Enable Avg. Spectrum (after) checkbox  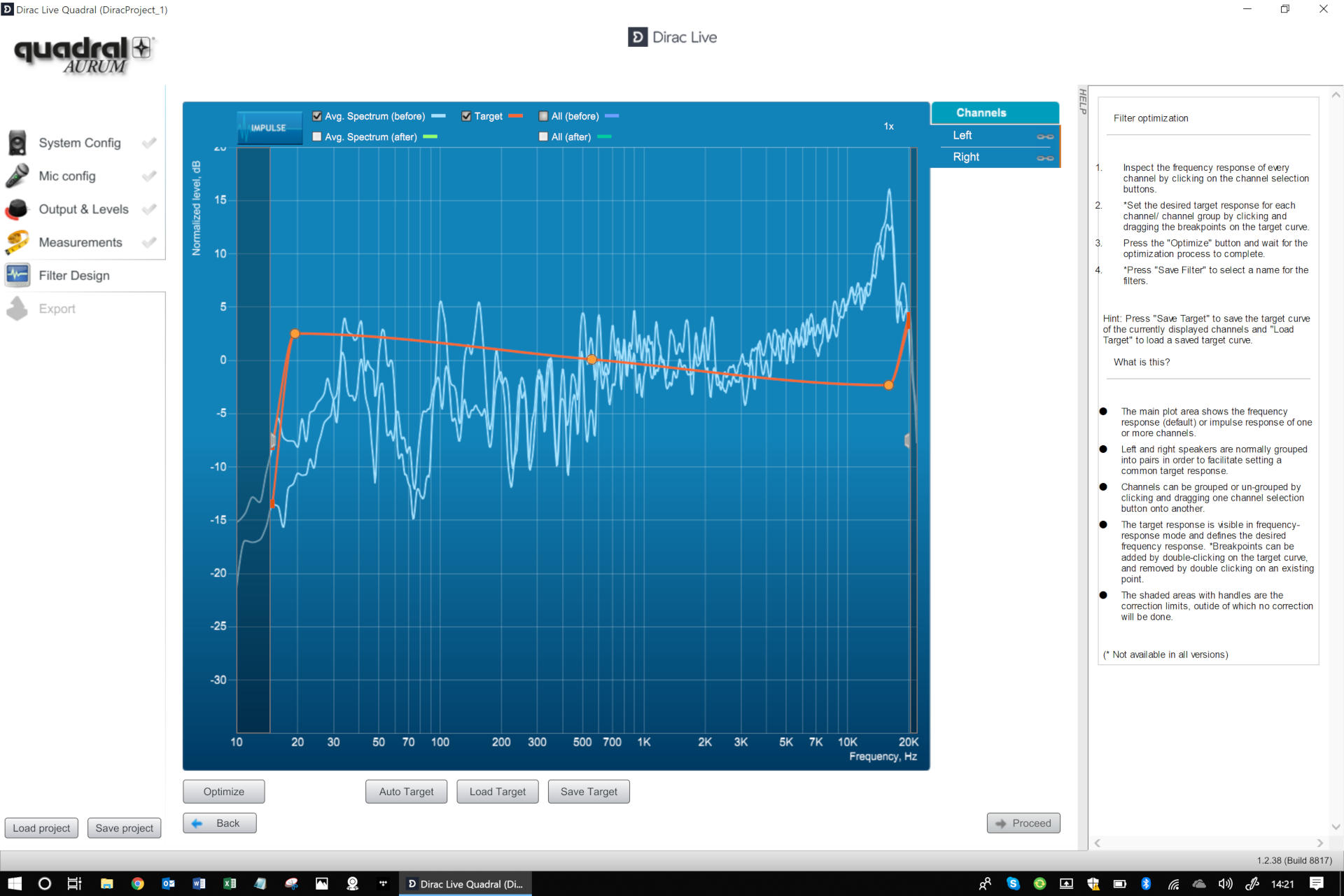317,136
